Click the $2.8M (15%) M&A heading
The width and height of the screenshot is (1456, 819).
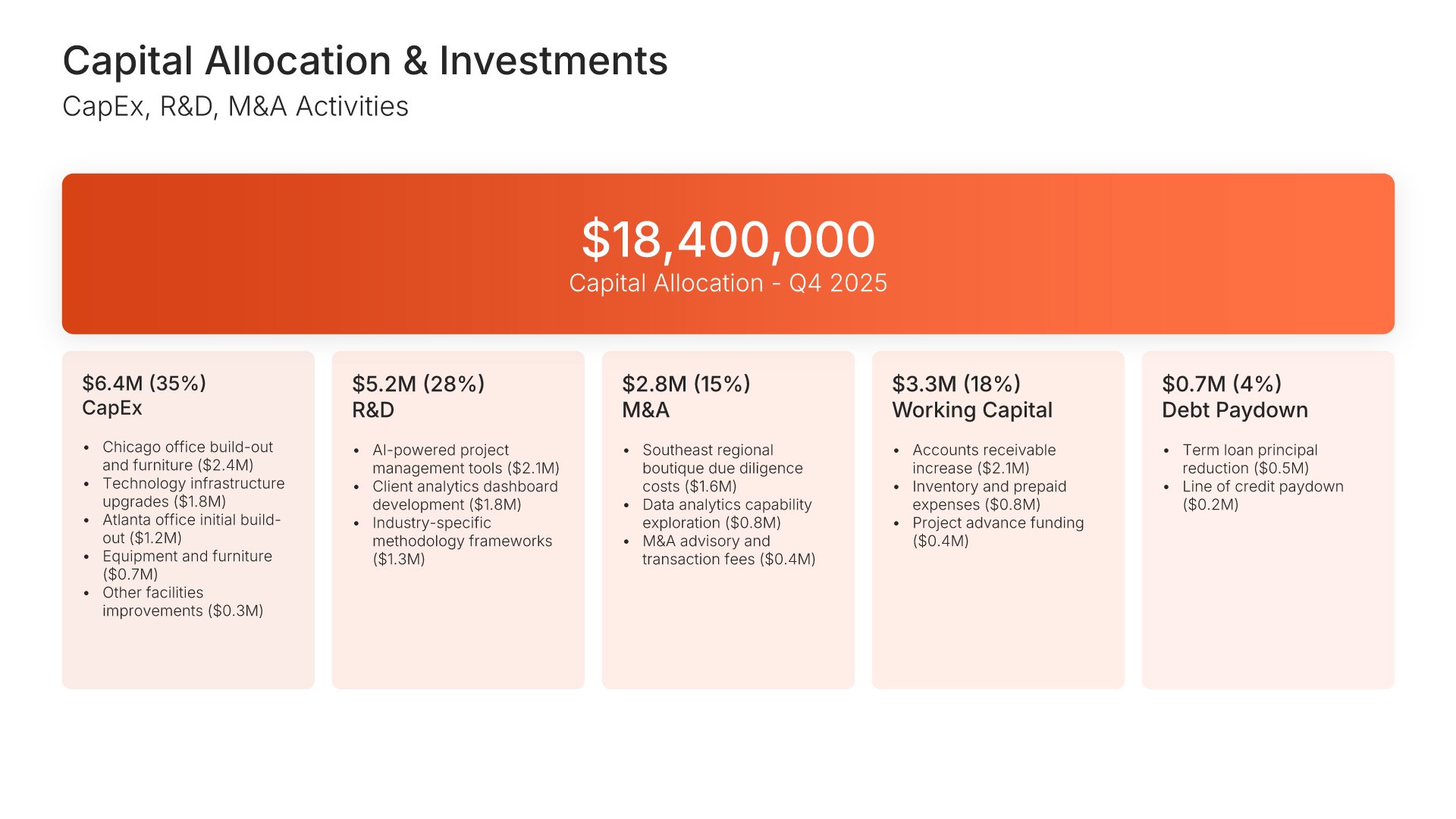(686, 397)
